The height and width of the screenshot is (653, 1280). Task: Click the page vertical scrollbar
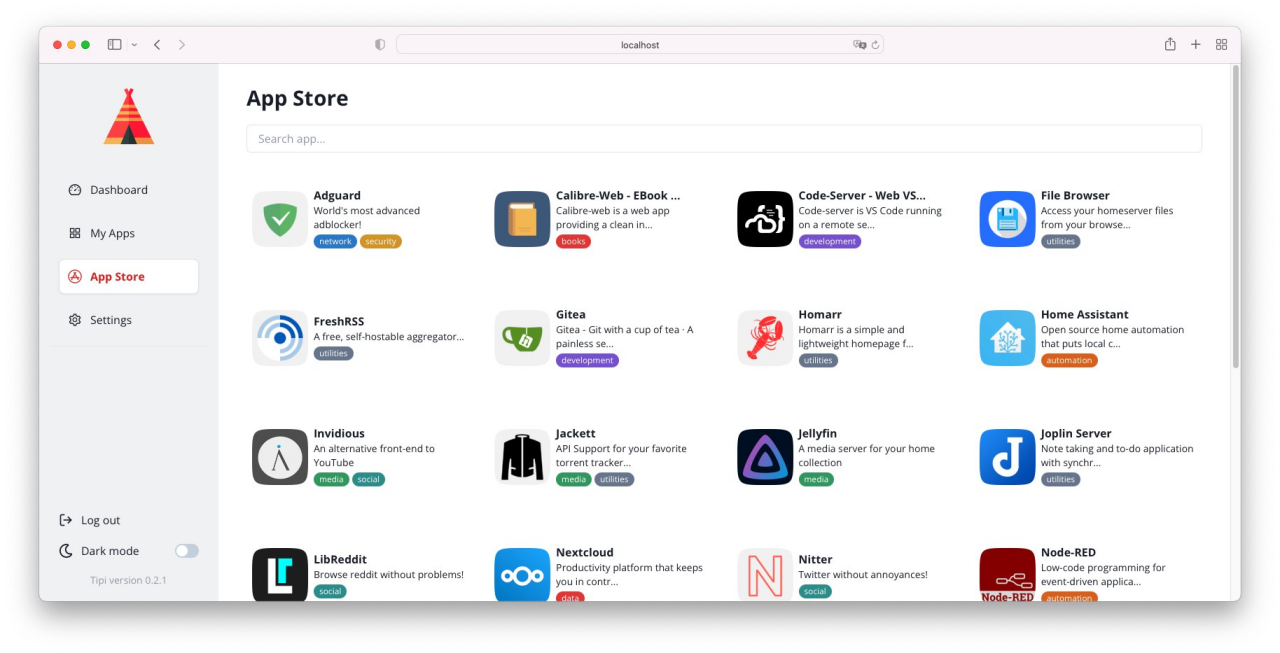[1235, 220]
